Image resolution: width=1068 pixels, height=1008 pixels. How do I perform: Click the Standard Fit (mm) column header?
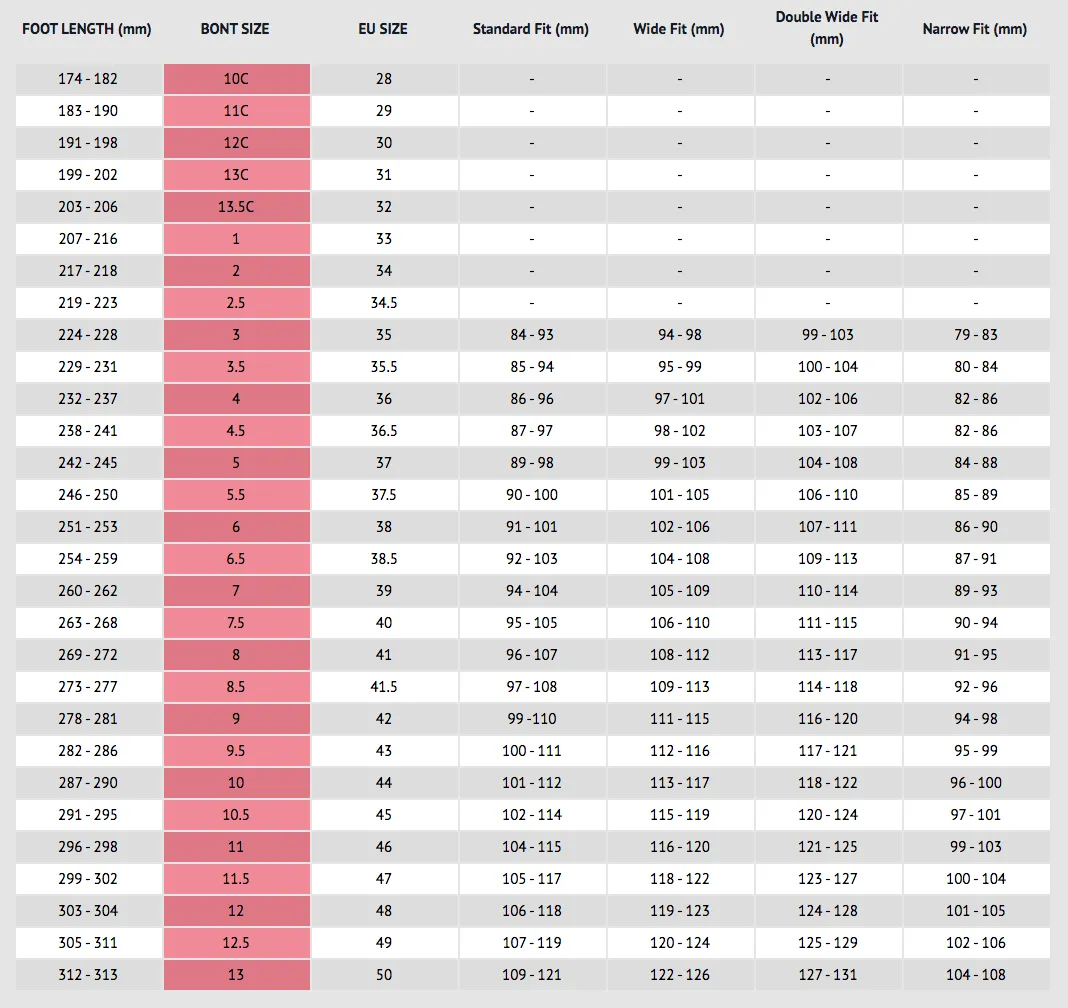(531, 29)
